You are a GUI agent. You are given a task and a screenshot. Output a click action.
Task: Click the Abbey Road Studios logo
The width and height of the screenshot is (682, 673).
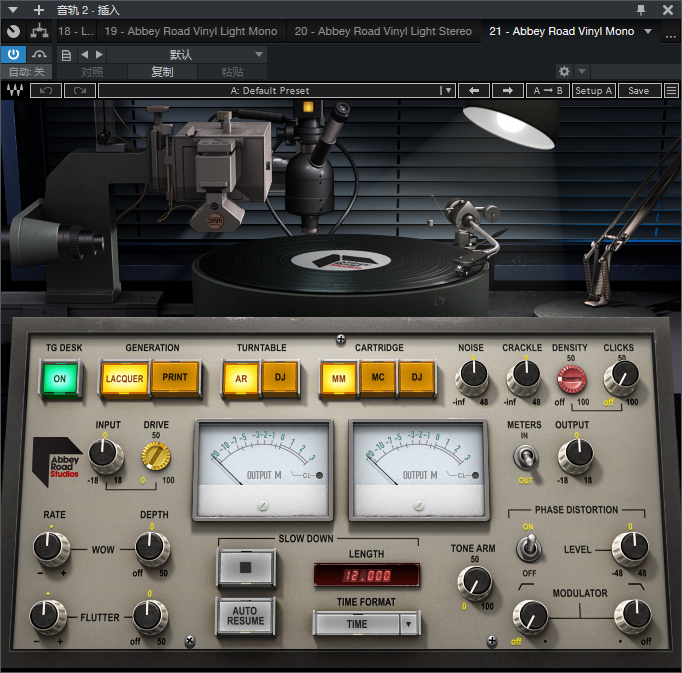click(x=57, y=462)
